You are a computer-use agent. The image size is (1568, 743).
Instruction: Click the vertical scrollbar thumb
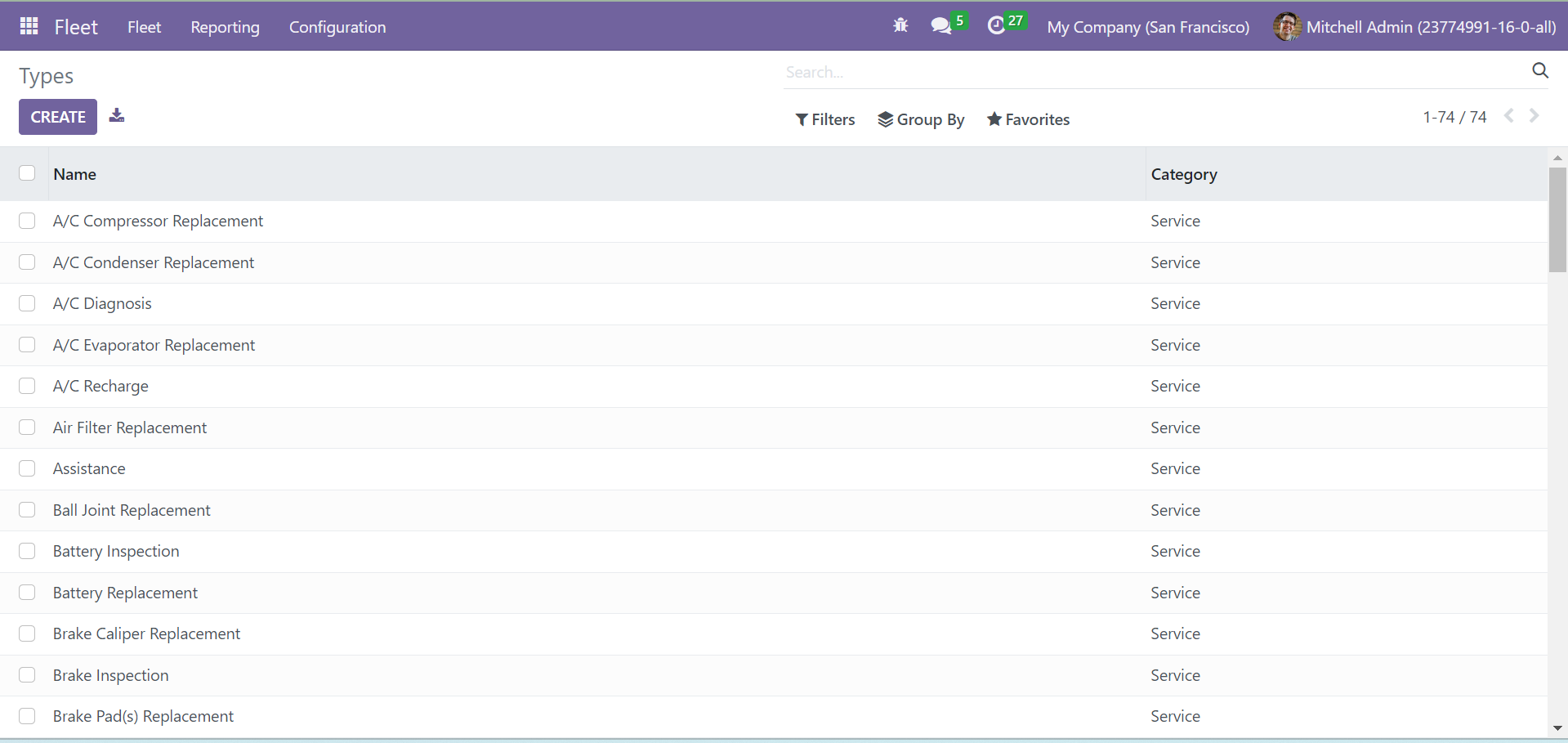tap(1557, 220)
